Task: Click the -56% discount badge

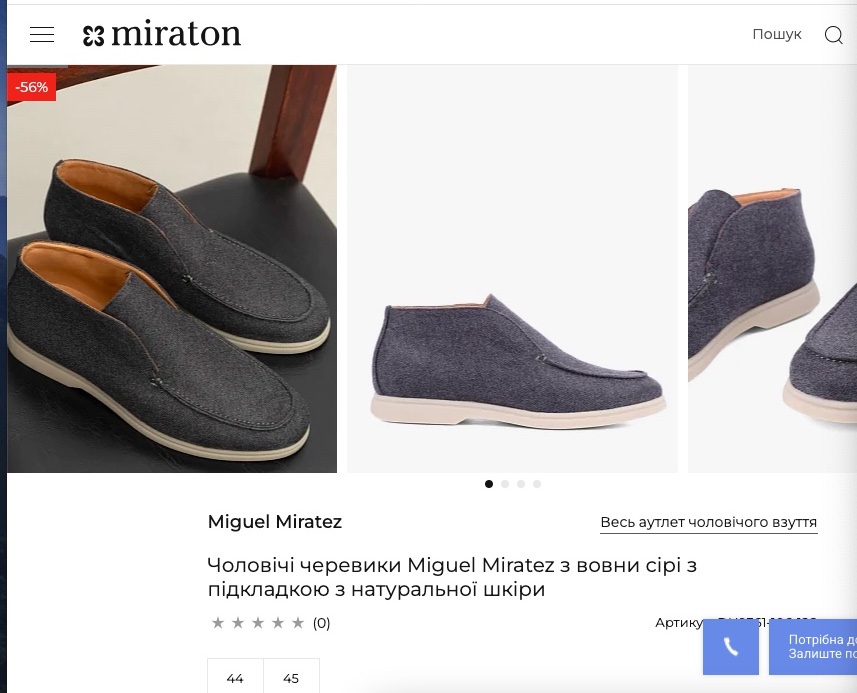Action: (x=32, y=87)
